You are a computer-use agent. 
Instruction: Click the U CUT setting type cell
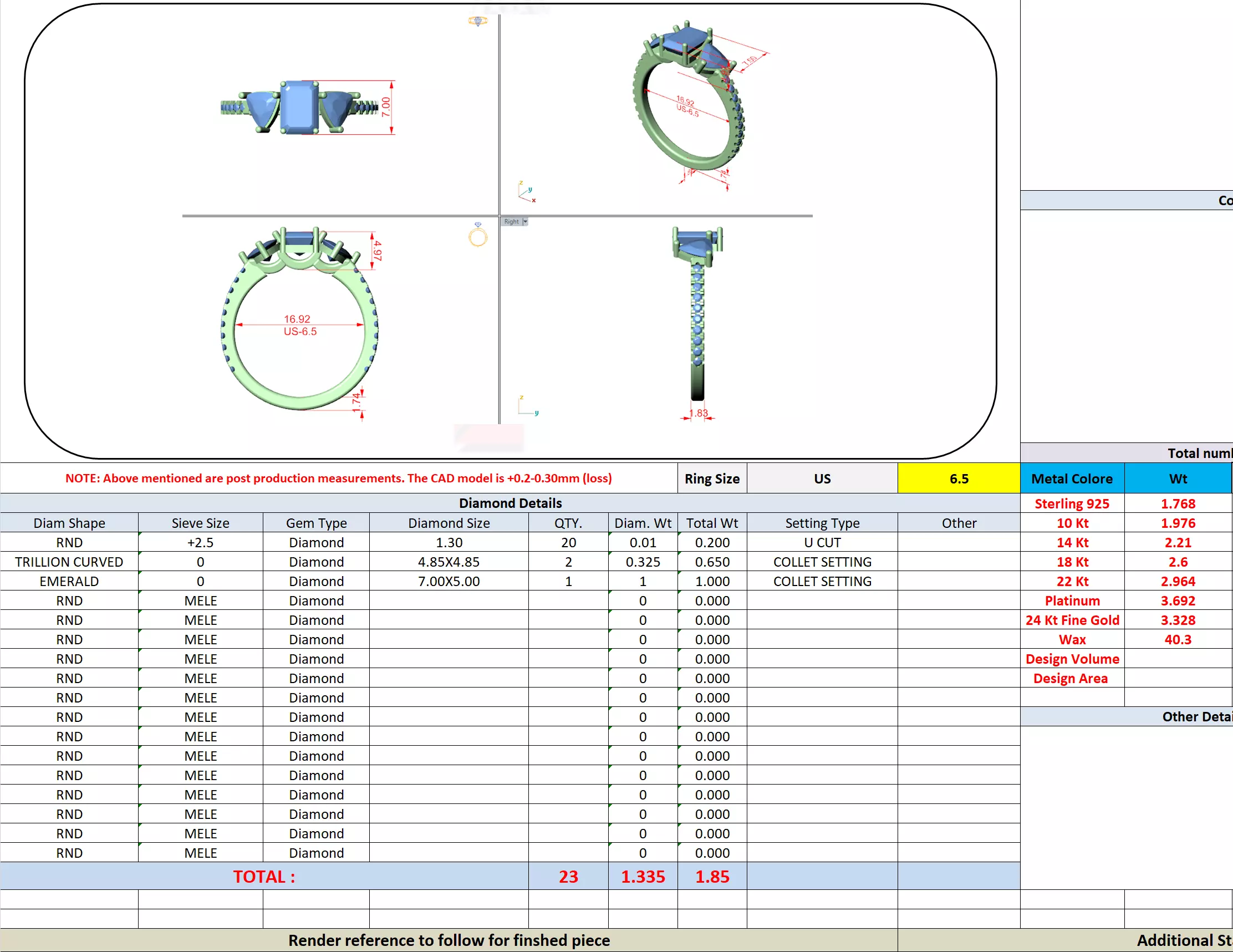[x=822, y=542]
